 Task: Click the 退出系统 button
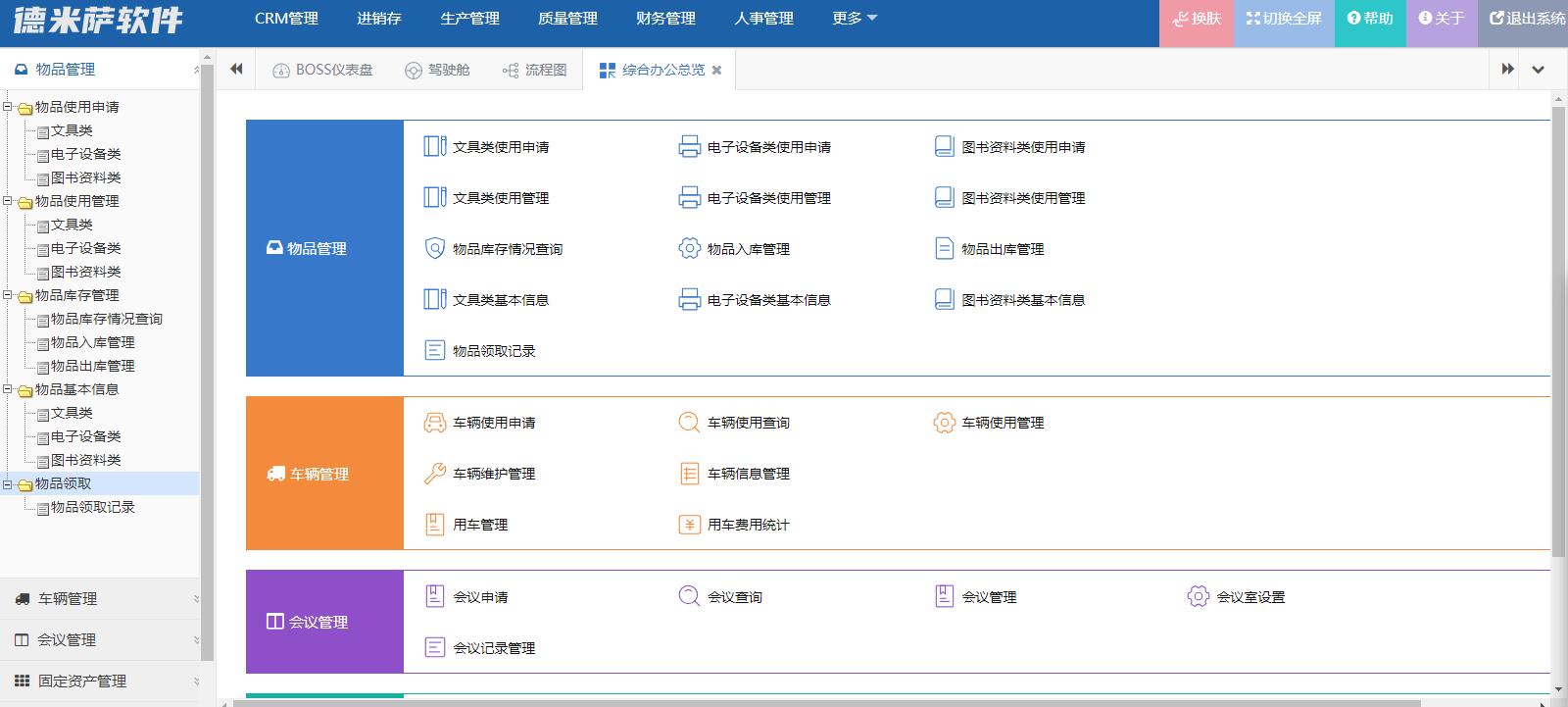1526,19
